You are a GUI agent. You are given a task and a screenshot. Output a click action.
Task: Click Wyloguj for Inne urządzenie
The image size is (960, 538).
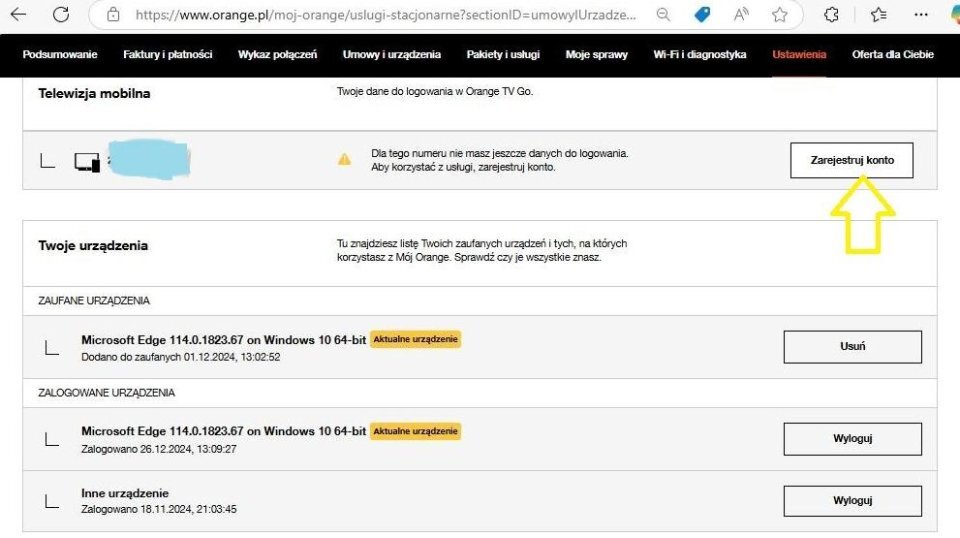click(852, 501)
